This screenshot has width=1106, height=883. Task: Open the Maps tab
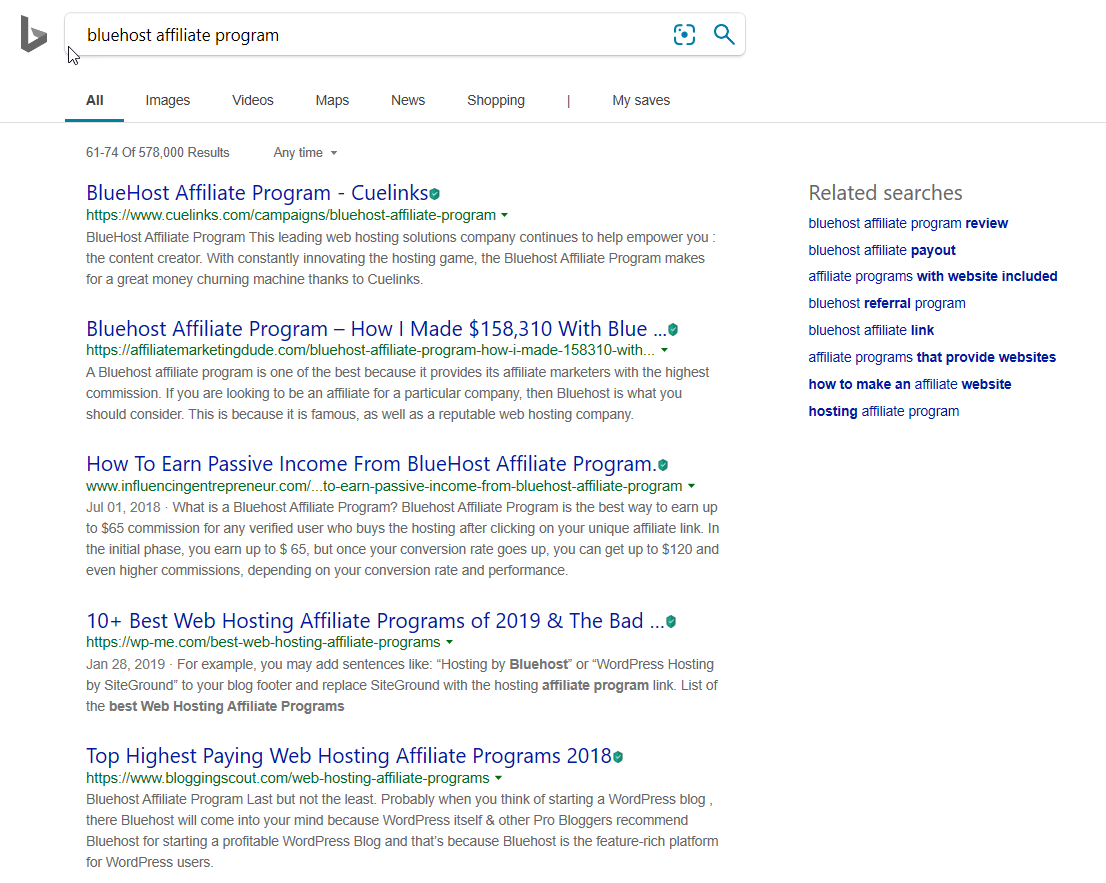click(x=332, y=100)
